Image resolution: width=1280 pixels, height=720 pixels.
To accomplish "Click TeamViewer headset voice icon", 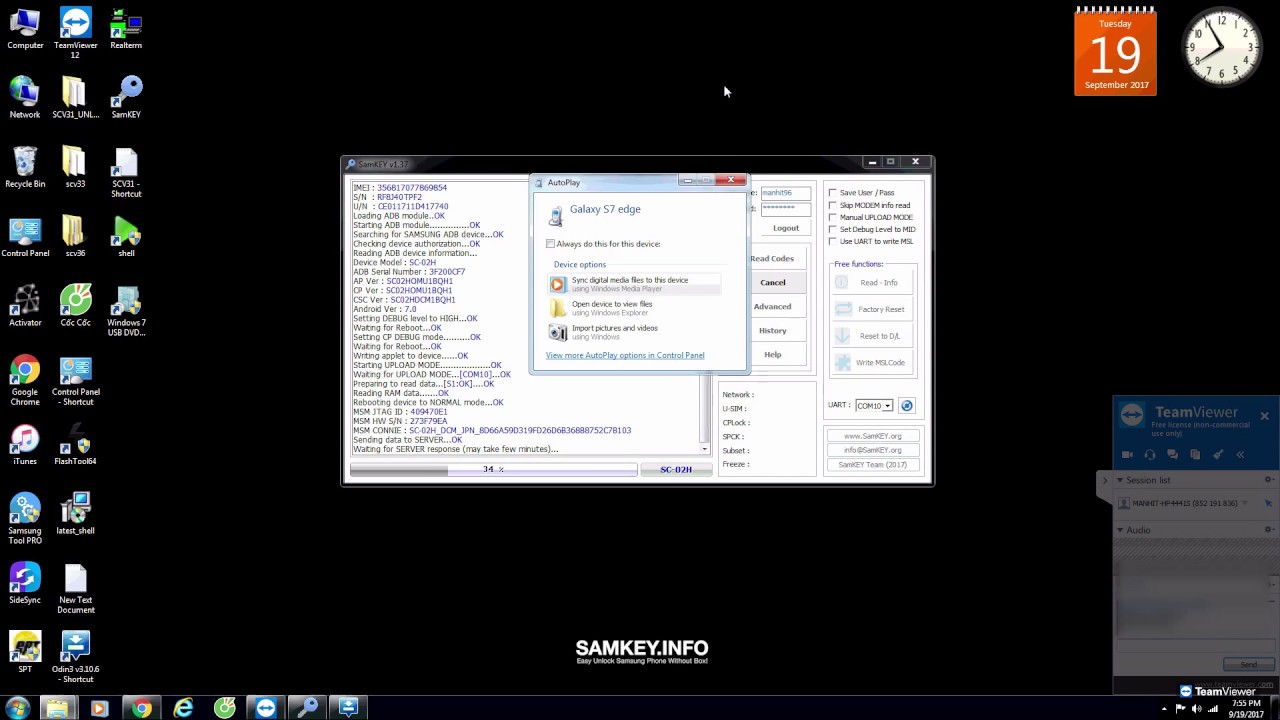I will (1150, 455).
